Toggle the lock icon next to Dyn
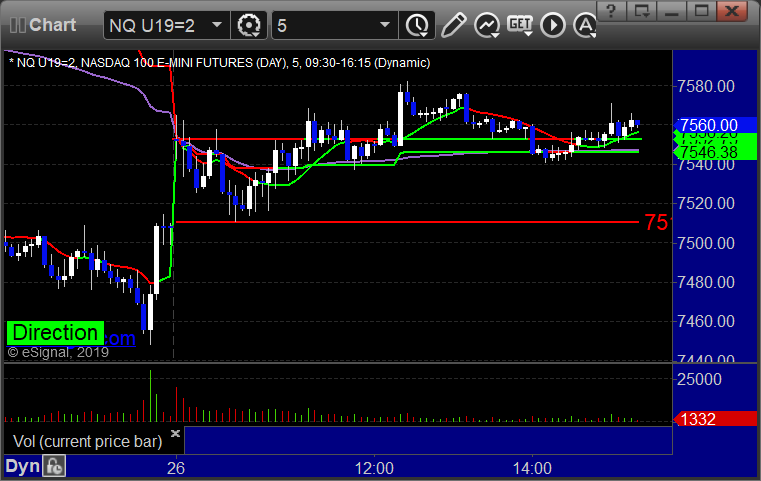Viewport: 761px width, 481px height. (x=54, y=466)
